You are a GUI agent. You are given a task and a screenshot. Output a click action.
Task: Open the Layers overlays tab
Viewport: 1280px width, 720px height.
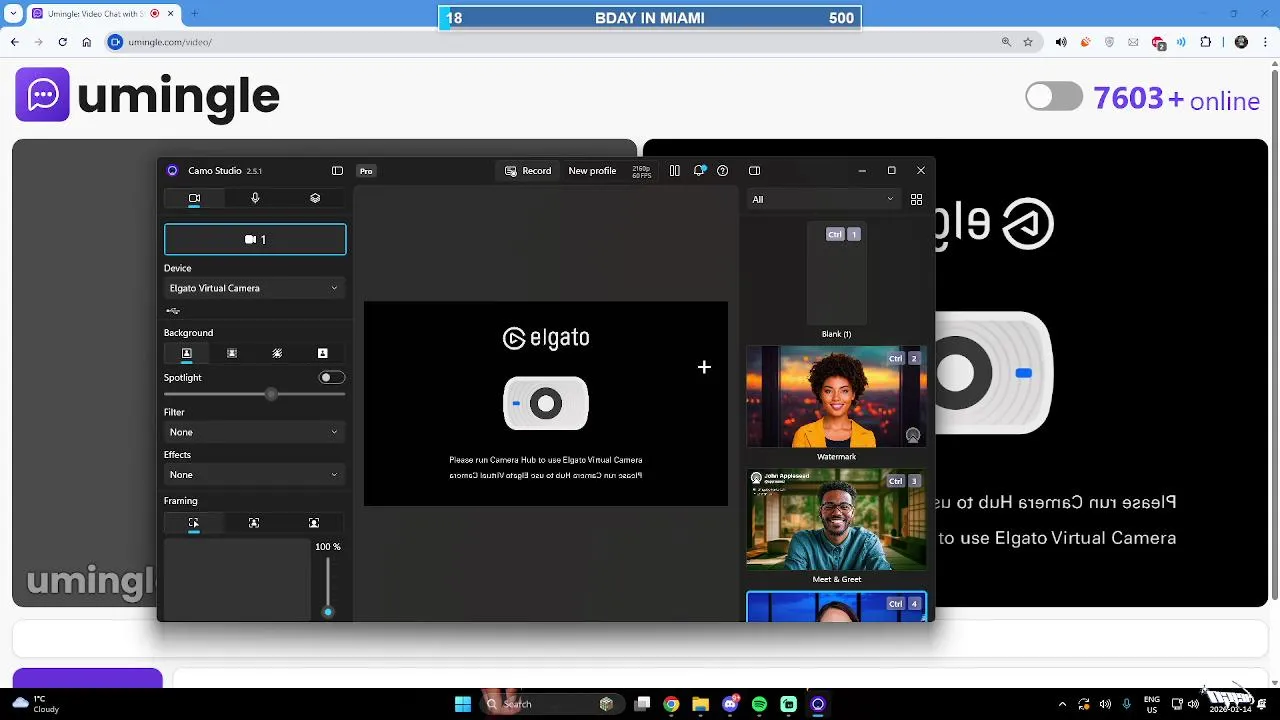point(315,198)
